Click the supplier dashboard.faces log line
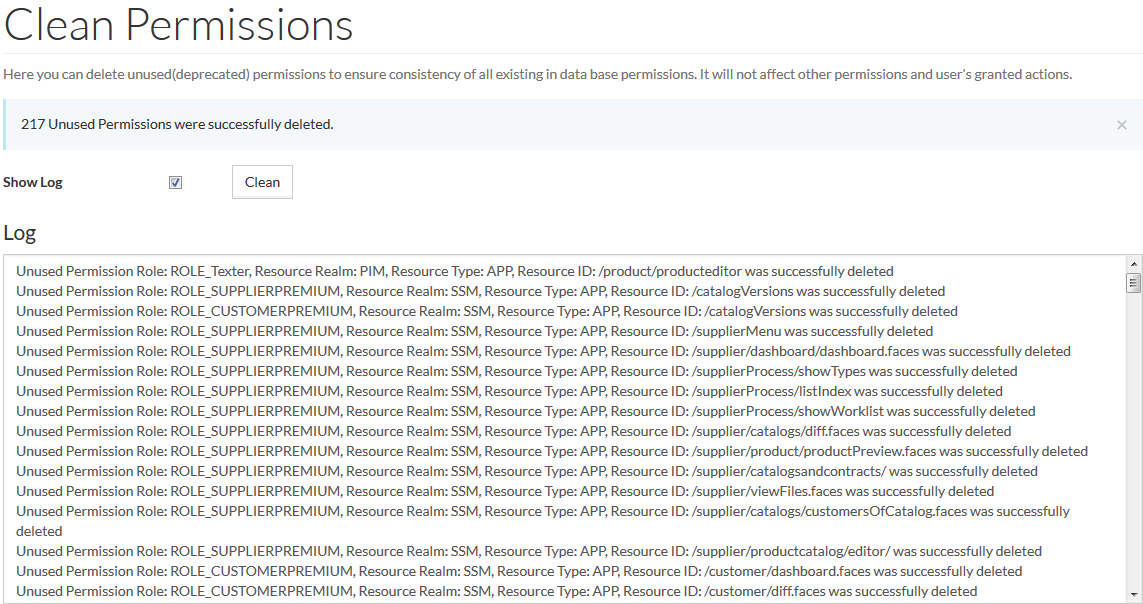Screen dimensions: 1143x604 click(x=543, y=351)
